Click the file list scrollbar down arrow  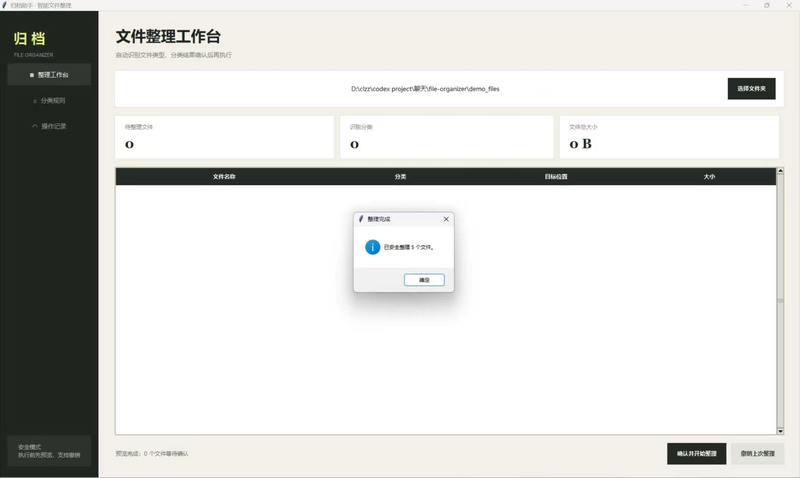tap(780, 431)
